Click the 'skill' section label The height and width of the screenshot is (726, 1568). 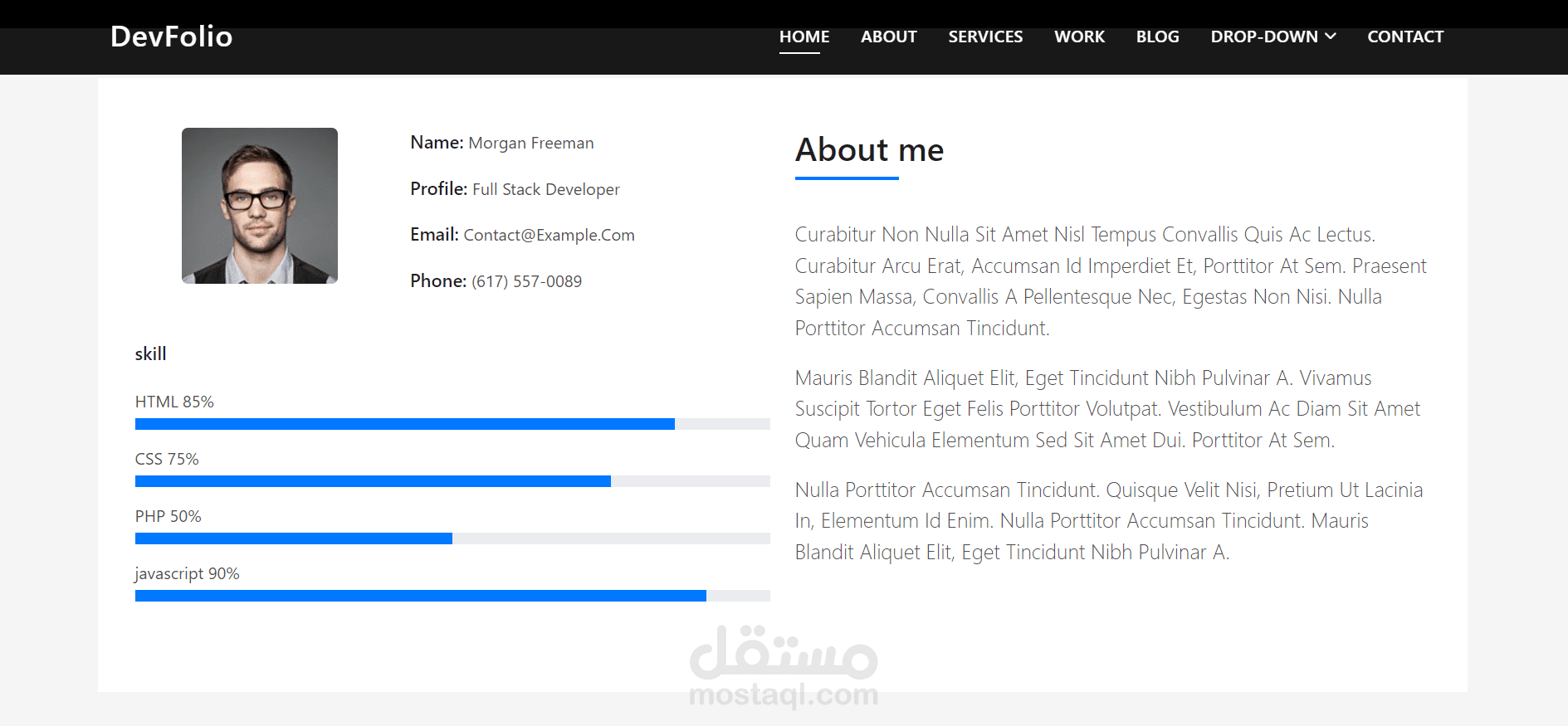[x=150, y=353]
